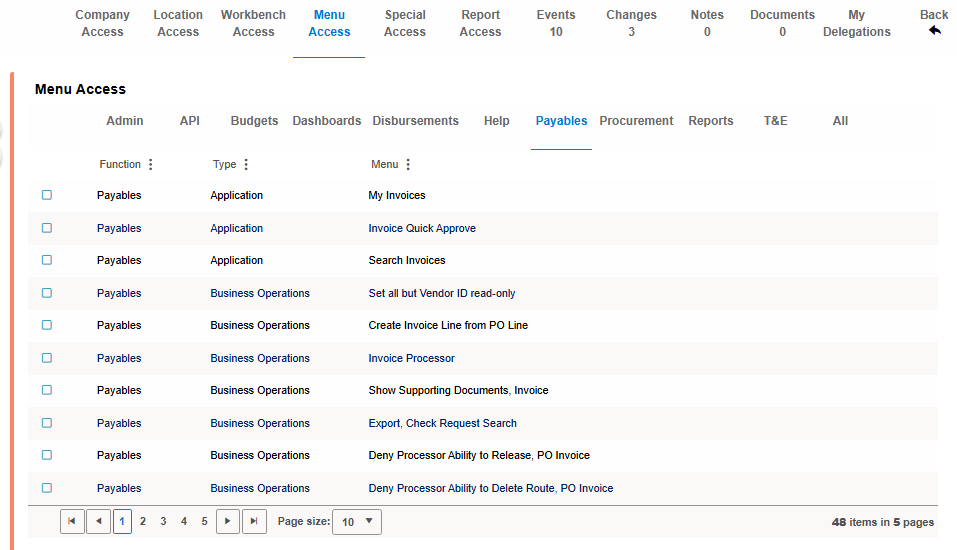Go to previous page arrow
This screenshot has height=550, width=957.
[98, 521]
